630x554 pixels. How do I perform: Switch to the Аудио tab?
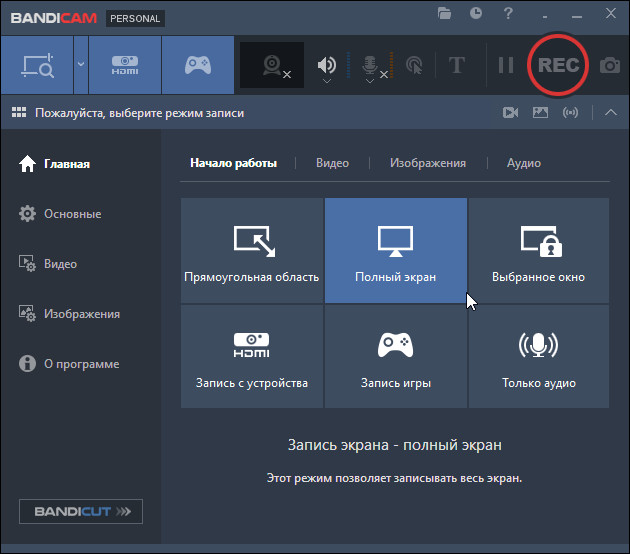tap(523, 163)
